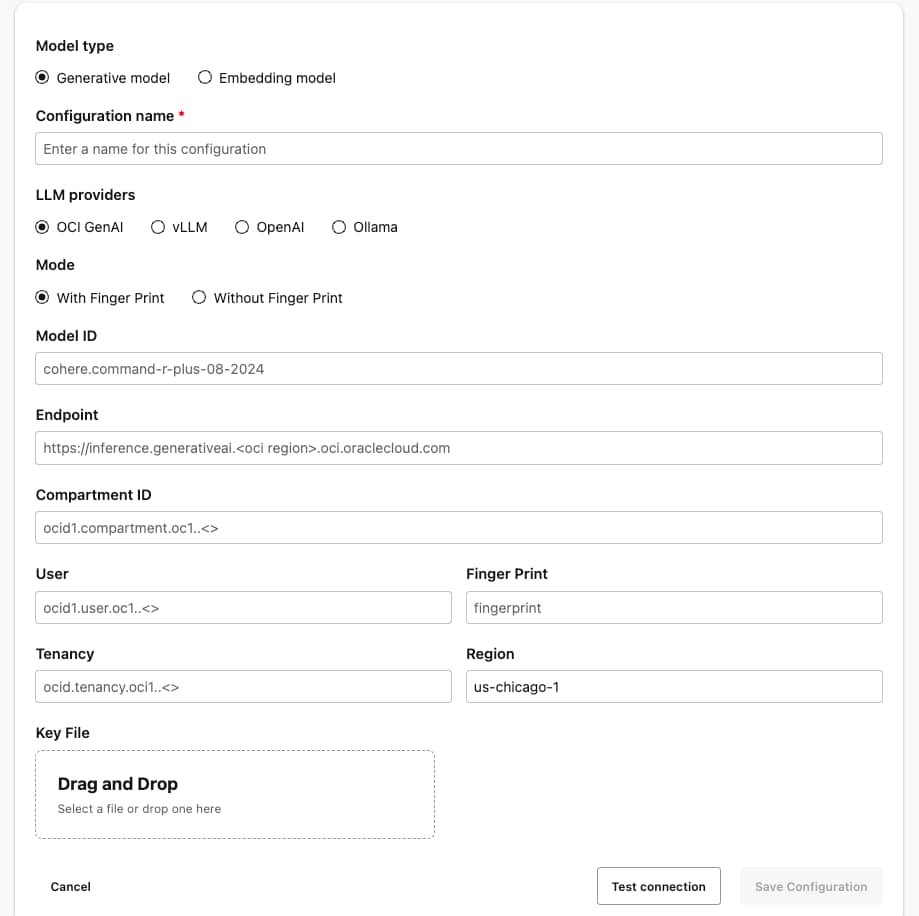
Task: Choose the Embedding model option
Action: [205, 77]
